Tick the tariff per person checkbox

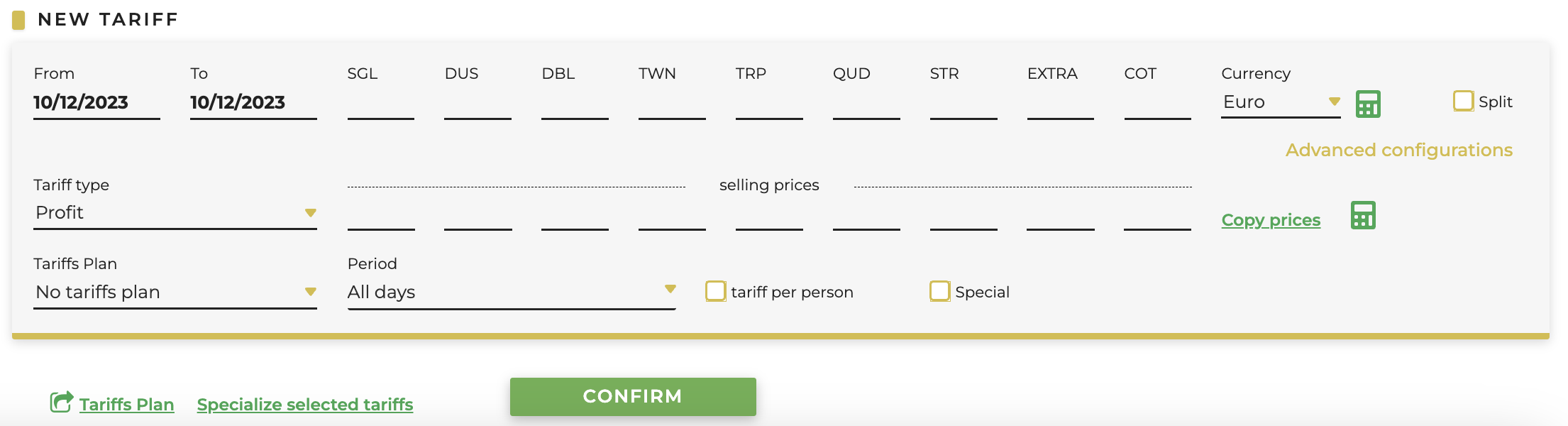click(x=715, y=291)
